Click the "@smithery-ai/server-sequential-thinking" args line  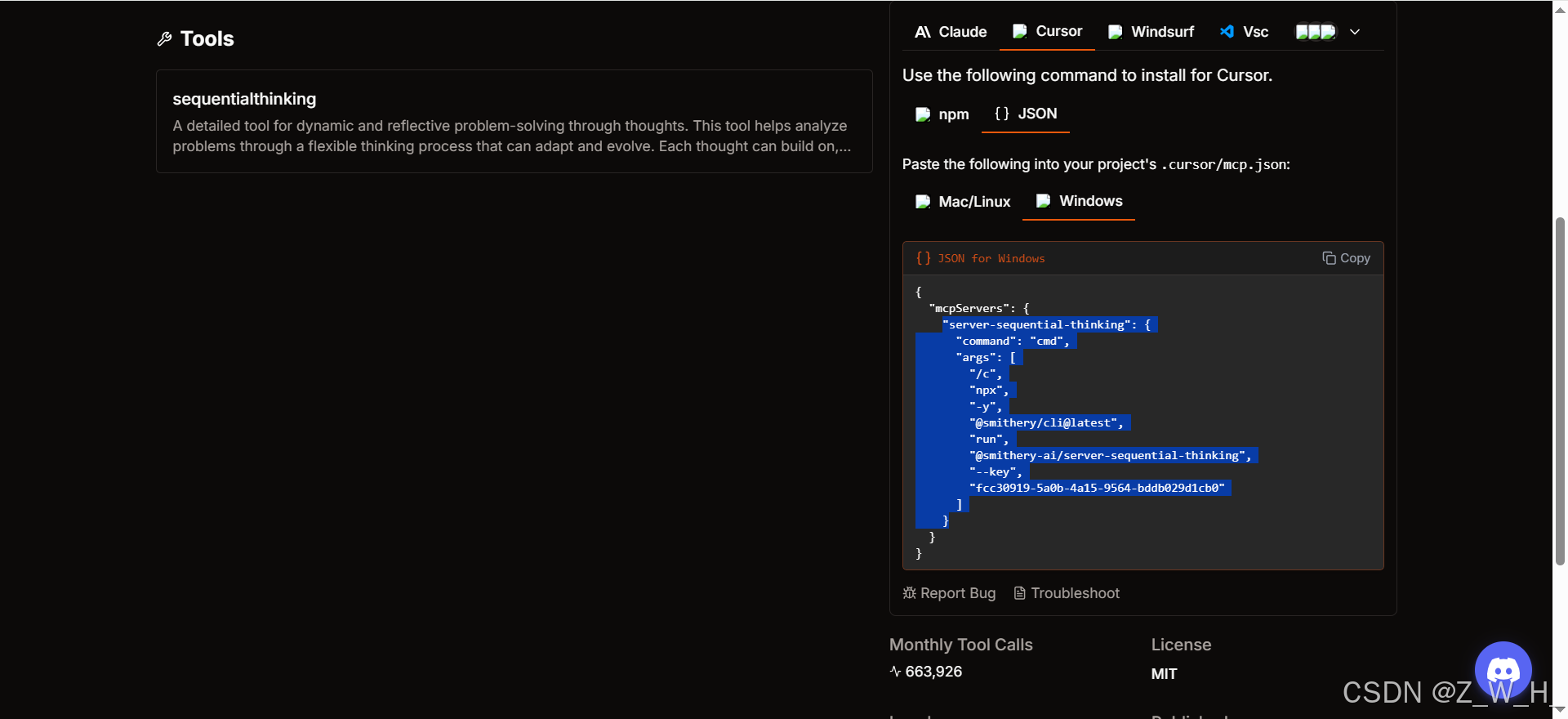1111,455
